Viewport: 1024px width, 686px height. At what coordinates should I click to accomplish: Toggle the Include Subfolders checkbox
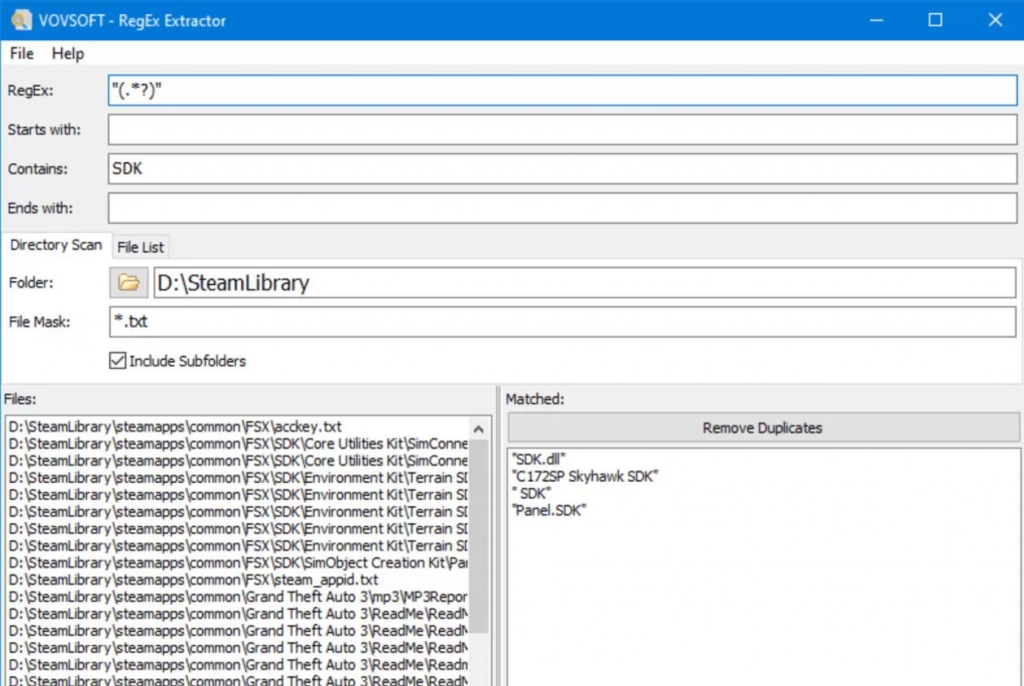pos(118,361)
